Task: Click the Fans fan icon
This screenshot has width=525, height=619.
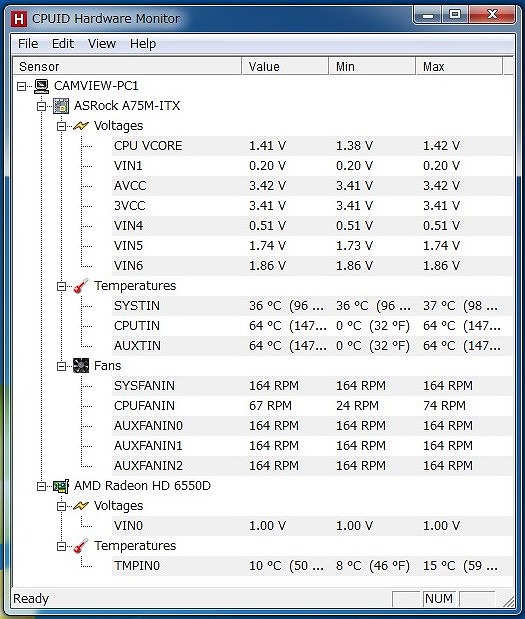Action: 81,366
